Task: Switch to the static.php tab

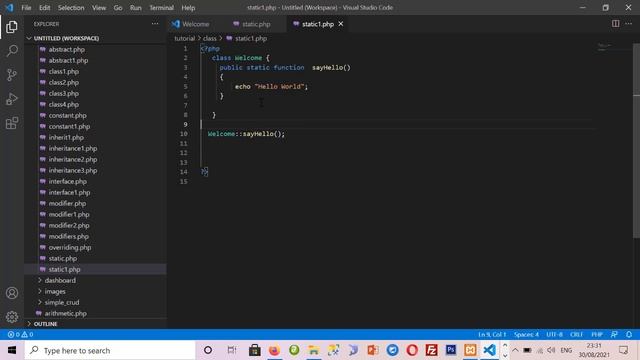Action: (x=256, y=24)
